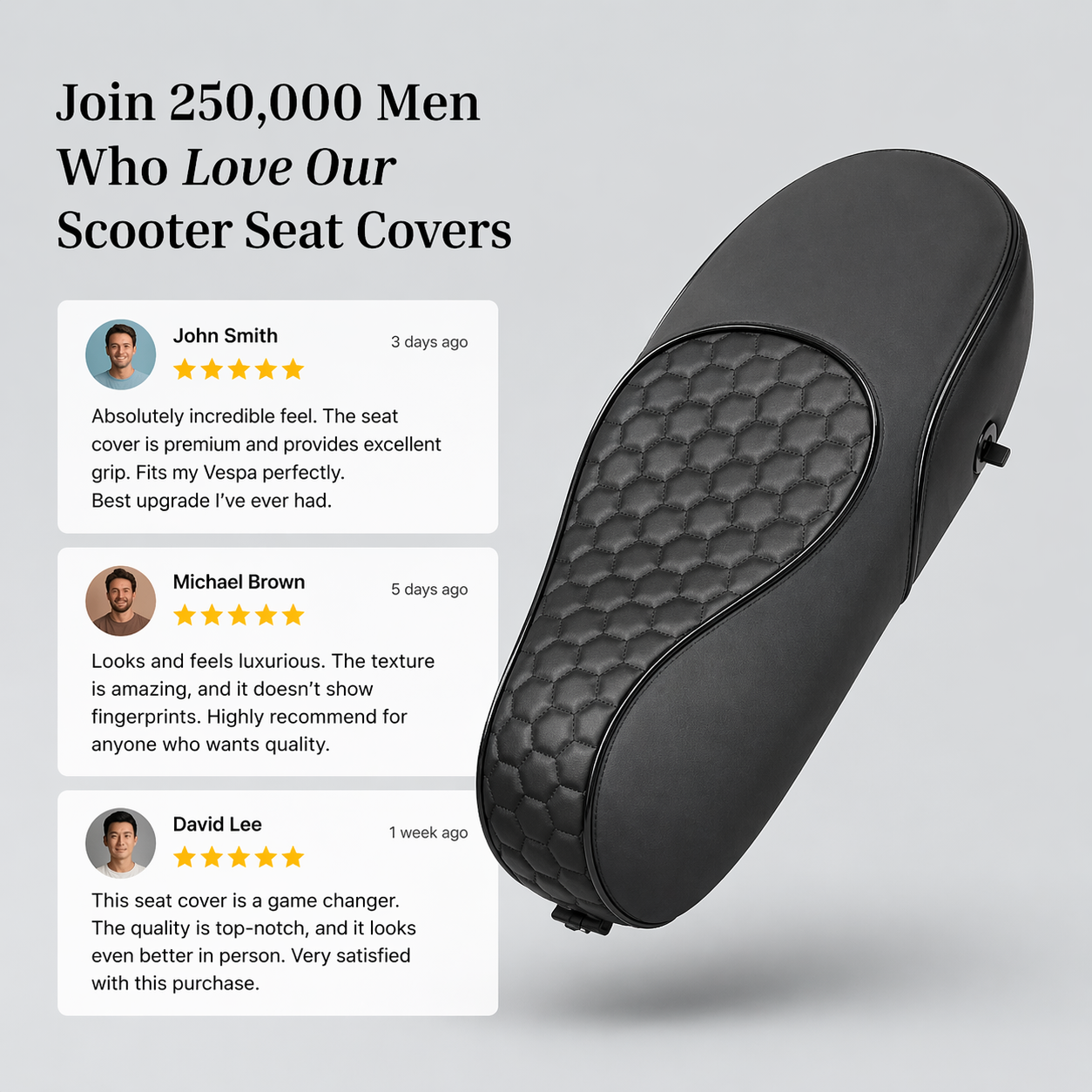Click Michael Brown's profile avatar
The width and height of the screenshot is (1092, 1092).
(121, 601)
